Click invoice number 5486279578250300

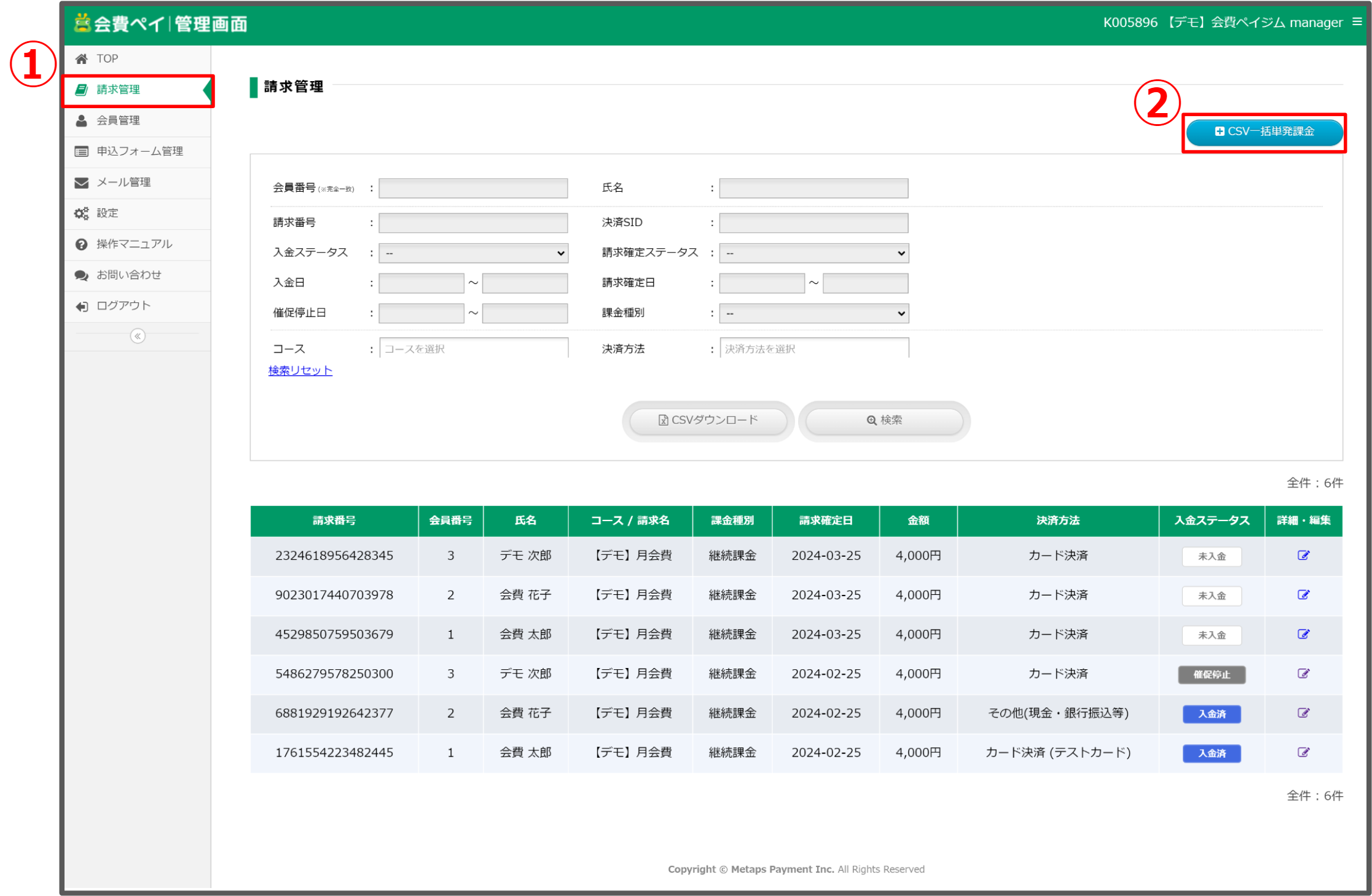pyautogui.click(x=334, y=674)
